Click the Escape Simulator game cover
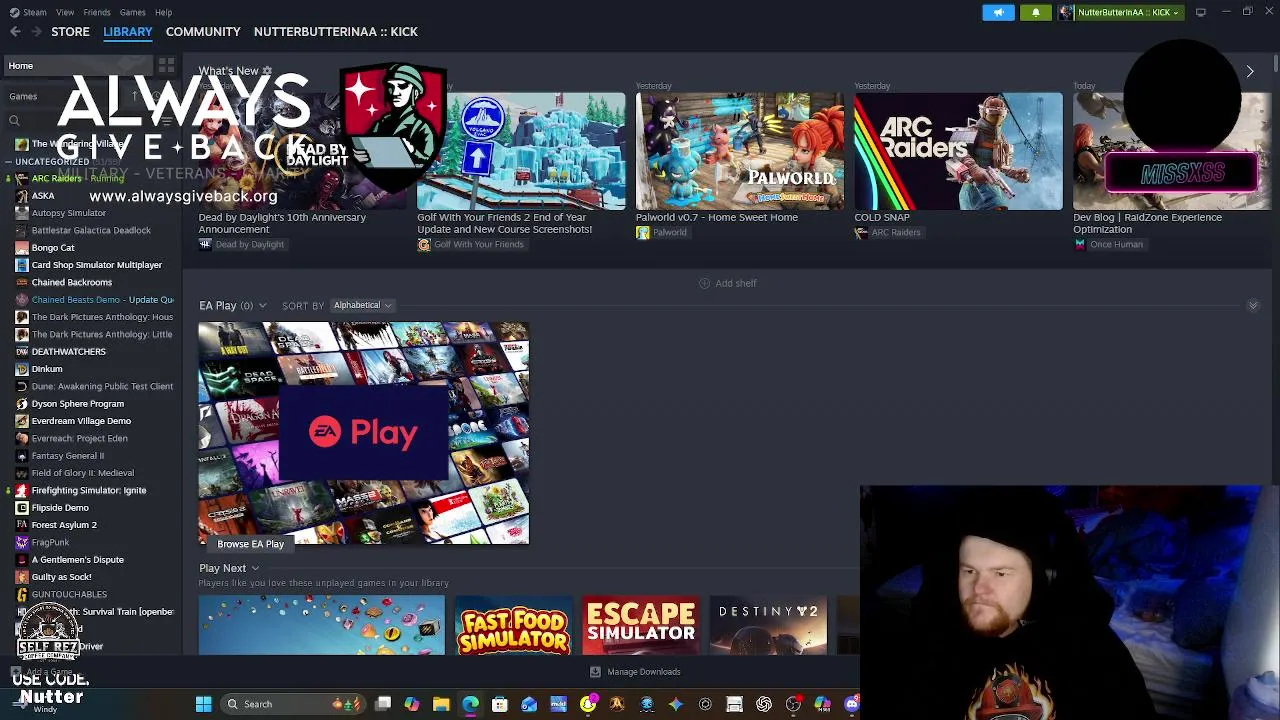Image resolution: width=1280 pixels, height=720 pixels. point(641,626)
